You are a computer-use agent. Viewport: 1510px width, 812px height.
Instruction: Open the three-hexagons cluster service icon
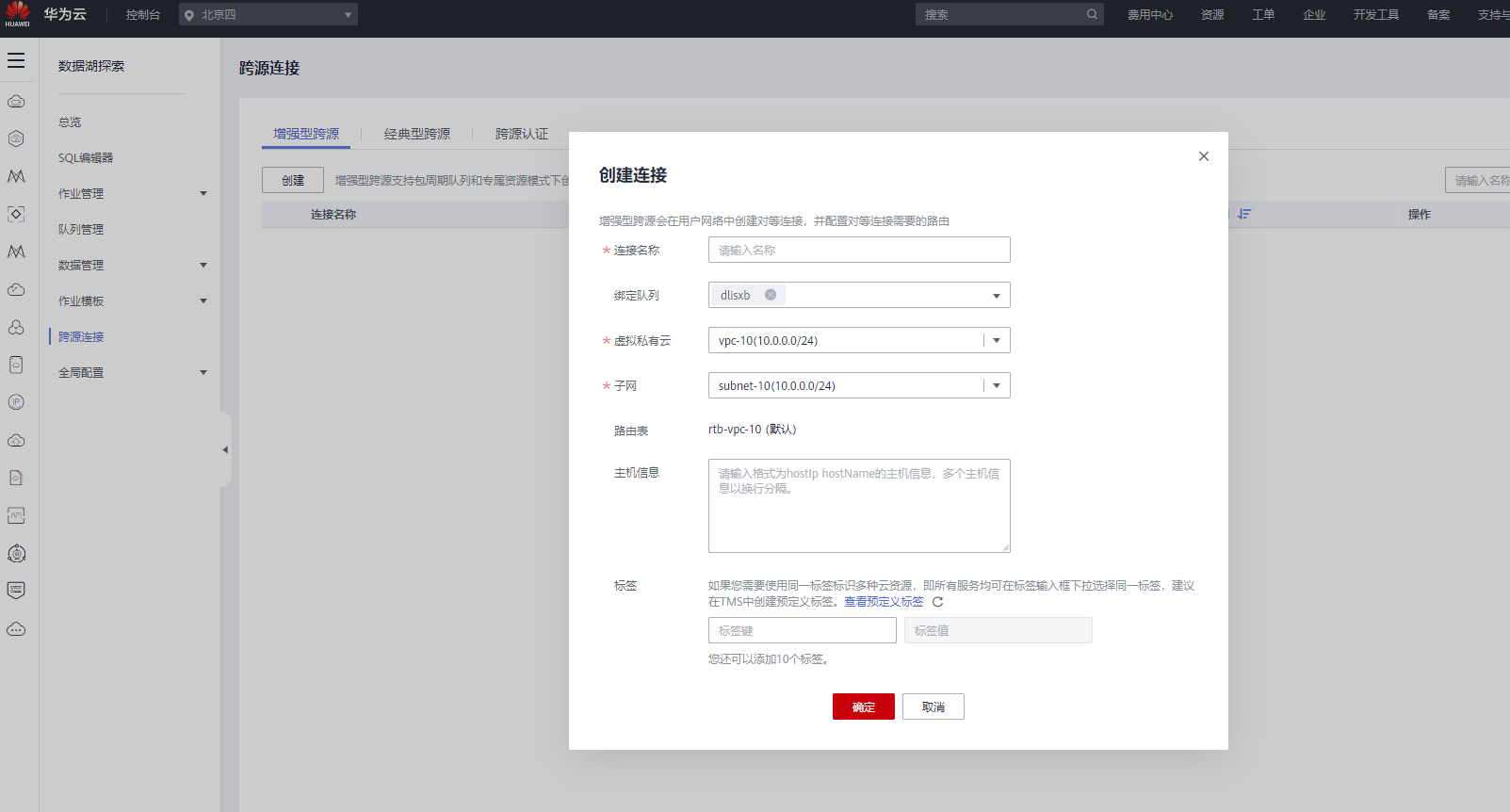[x=16, y=327]
